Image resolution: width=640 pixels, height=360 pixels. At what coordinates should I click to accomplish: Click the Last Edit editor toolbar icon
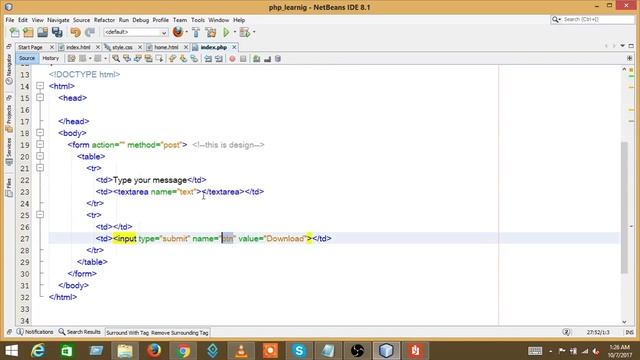point(71,59)
